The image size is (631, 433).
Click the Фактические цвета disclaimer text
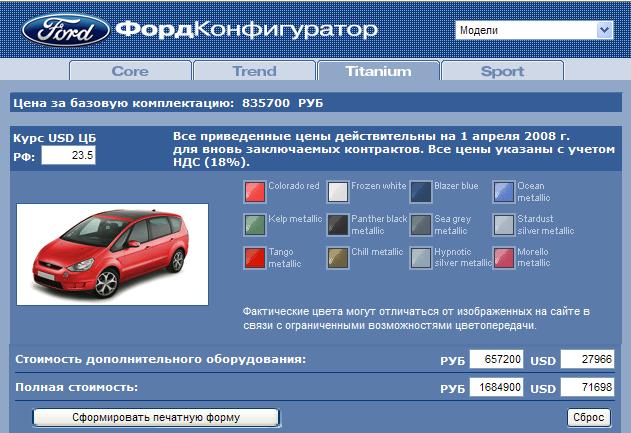tap(417, 318)
